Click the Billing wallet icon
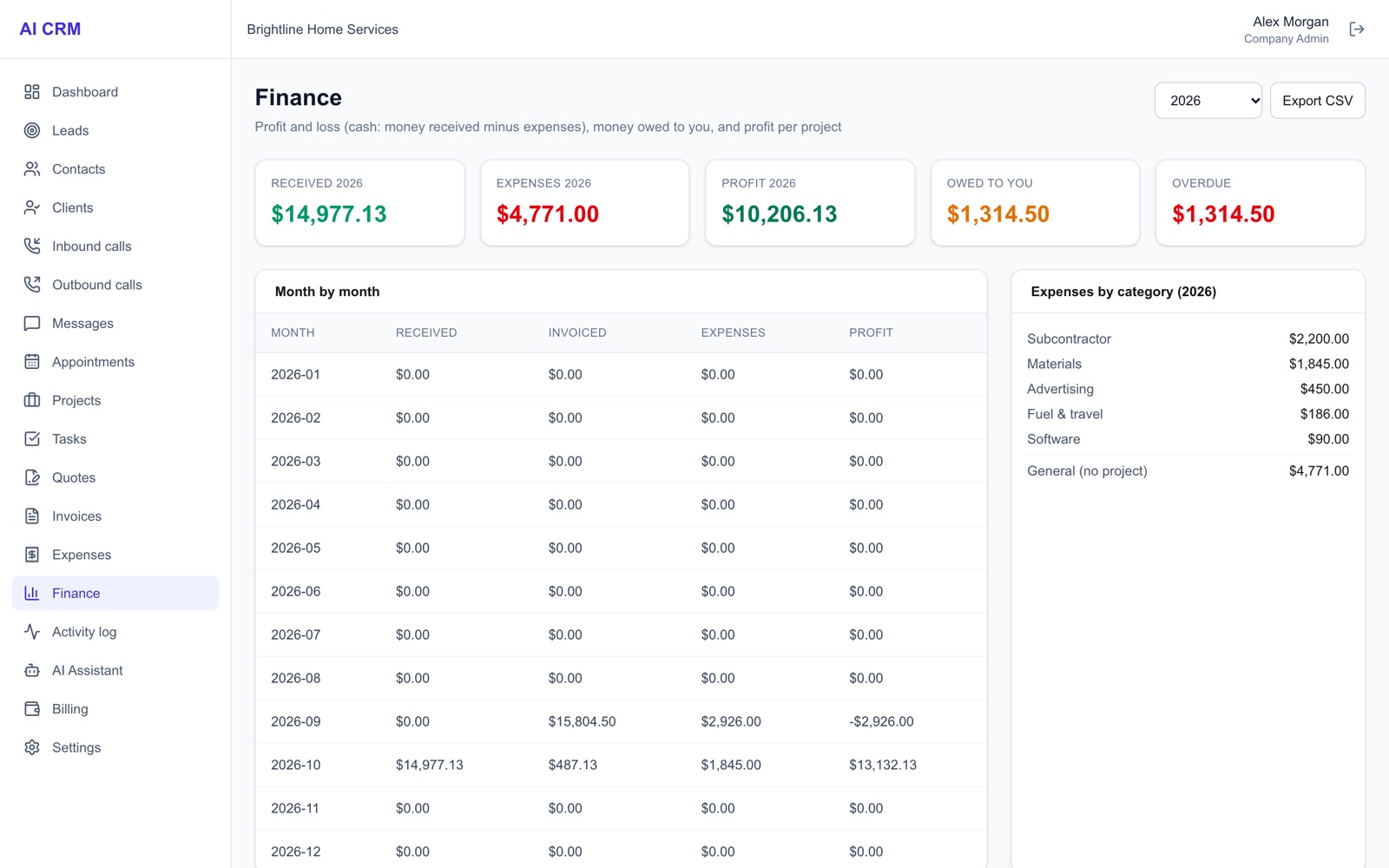The height and width of the screenshot is (868, 1389). click(32, 709)
